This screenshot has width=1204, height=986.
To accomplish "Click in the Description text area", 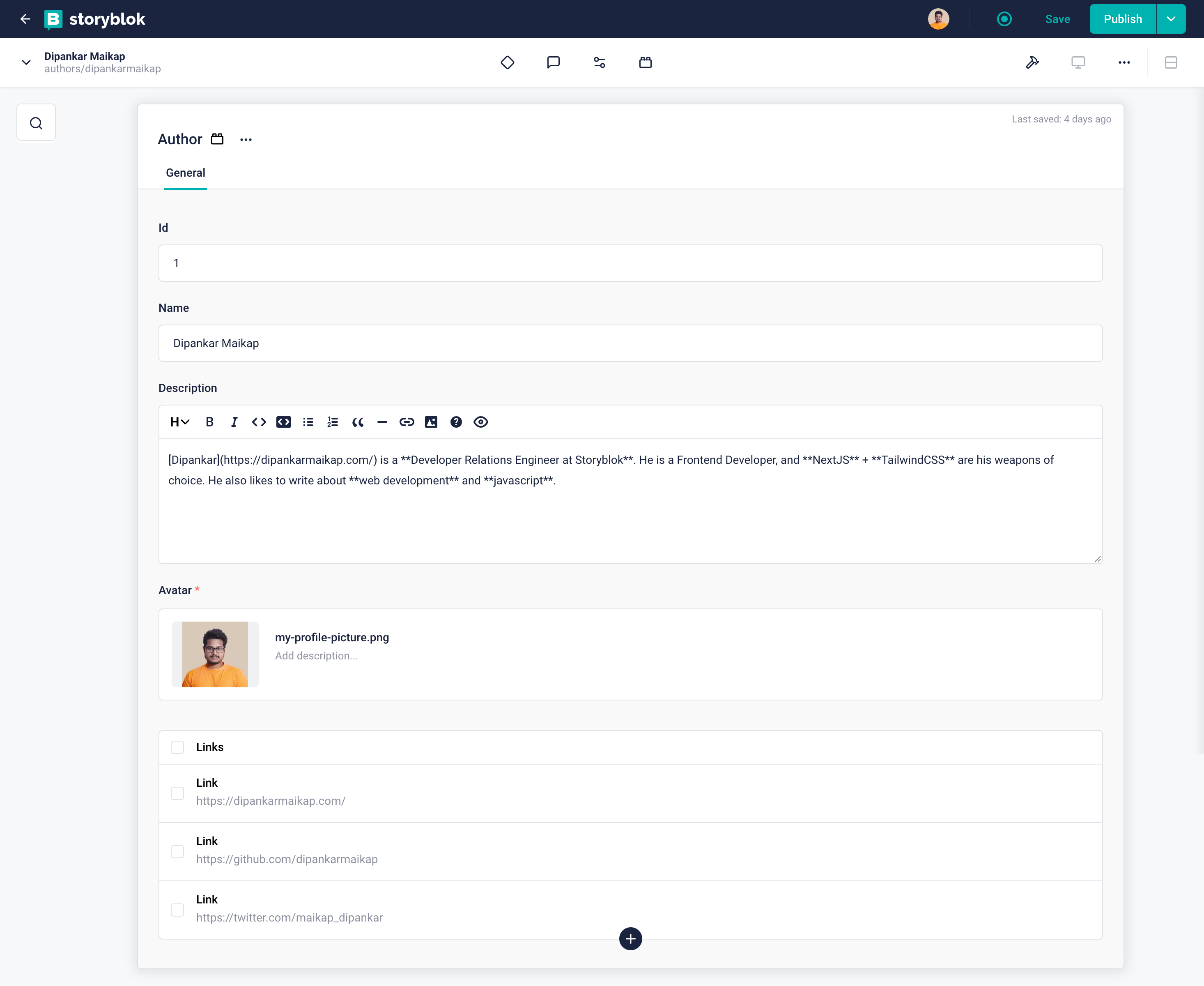I will [631, 501].
